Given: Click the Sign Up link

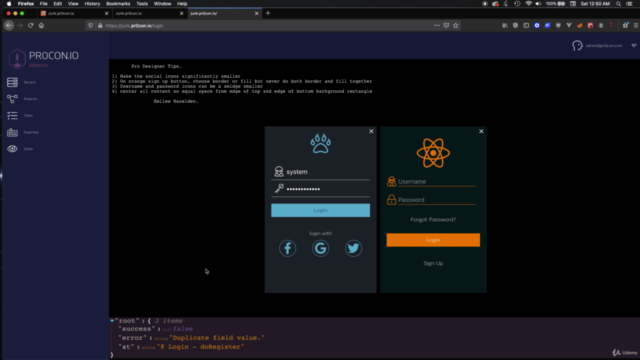Looking at the screenshot, I should (433, 263).
